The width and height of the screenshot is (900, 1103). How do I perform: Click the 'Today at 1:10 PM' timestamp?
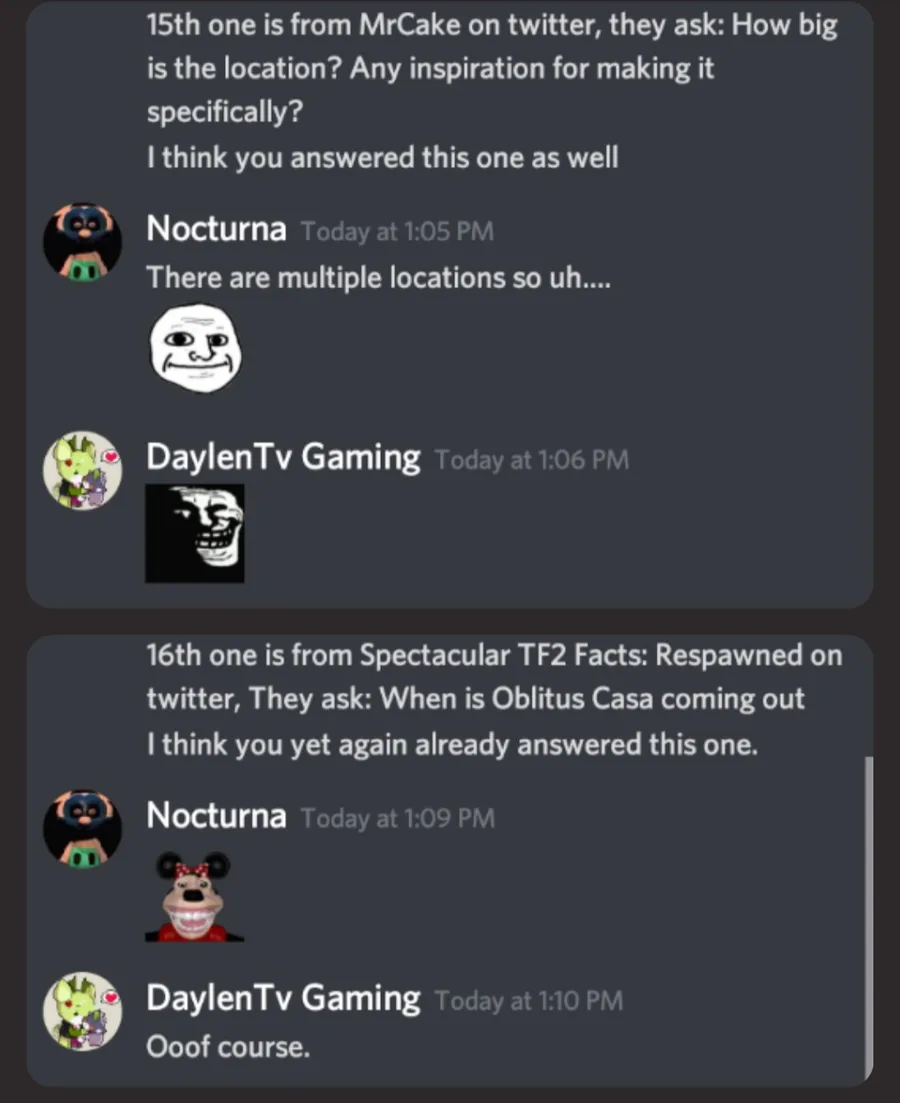coord(529,1001)
